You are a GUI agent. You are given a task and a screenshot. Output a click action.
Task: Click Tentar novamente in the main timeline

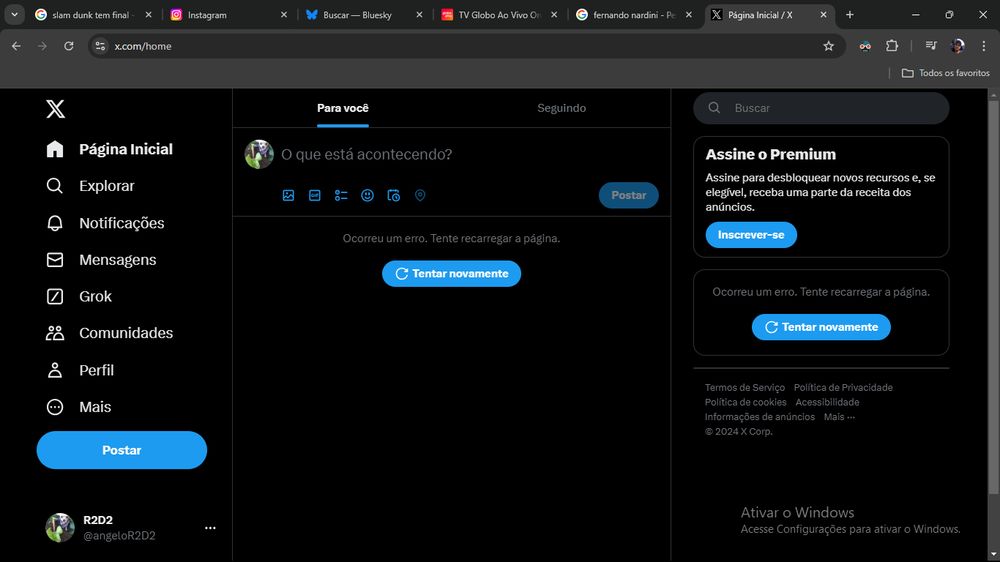point(452,274)
